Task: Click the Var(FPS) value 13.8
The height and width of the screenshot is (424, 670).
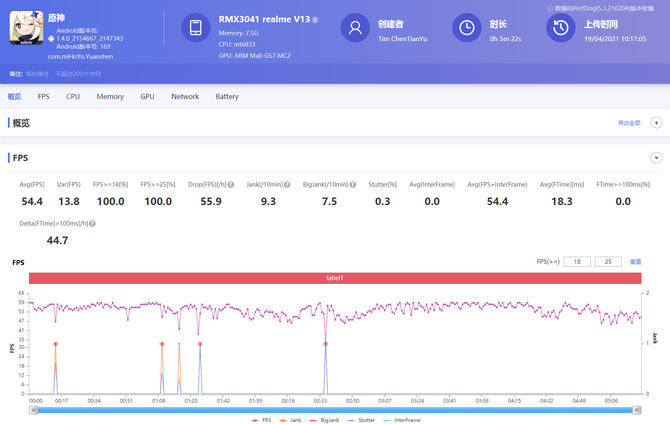Action: [x=69, y=202]
